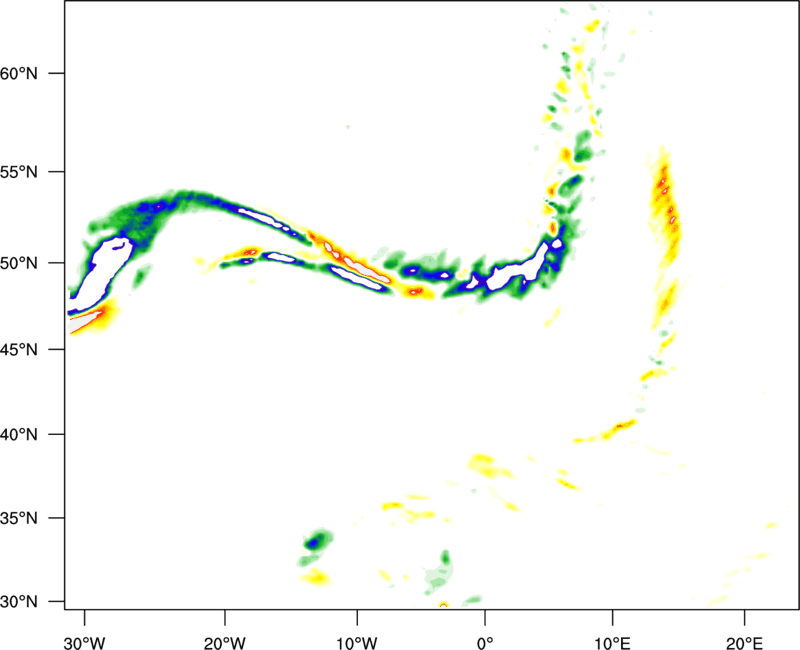Viewport: 800px width, 650px height.
Task: Click the 20°W longitude label
Action: pos(224,643)
